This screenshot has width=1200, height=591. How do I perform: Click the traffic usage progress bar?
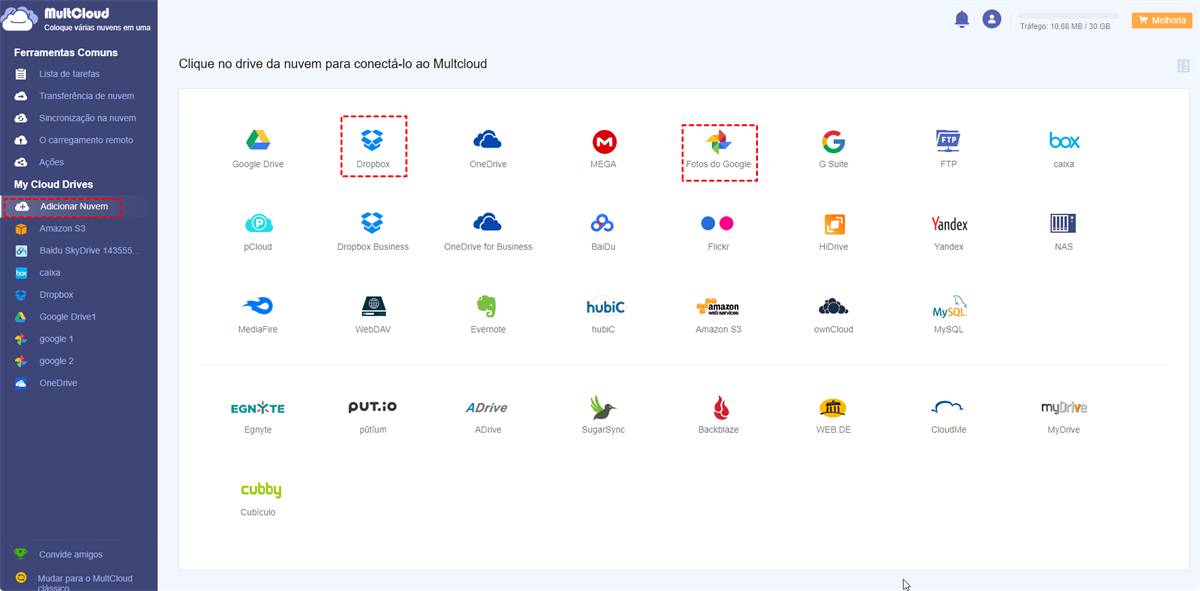coord(1067,15)
